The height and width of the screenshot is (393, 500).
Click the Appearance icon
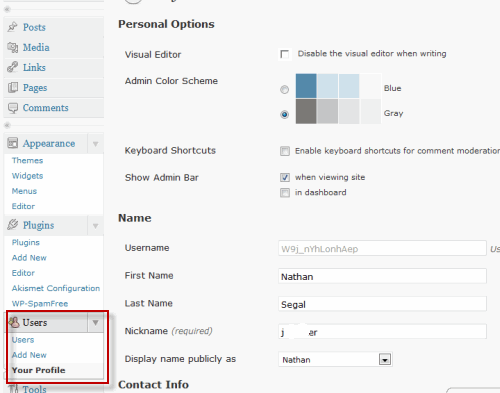click(13, 143)
